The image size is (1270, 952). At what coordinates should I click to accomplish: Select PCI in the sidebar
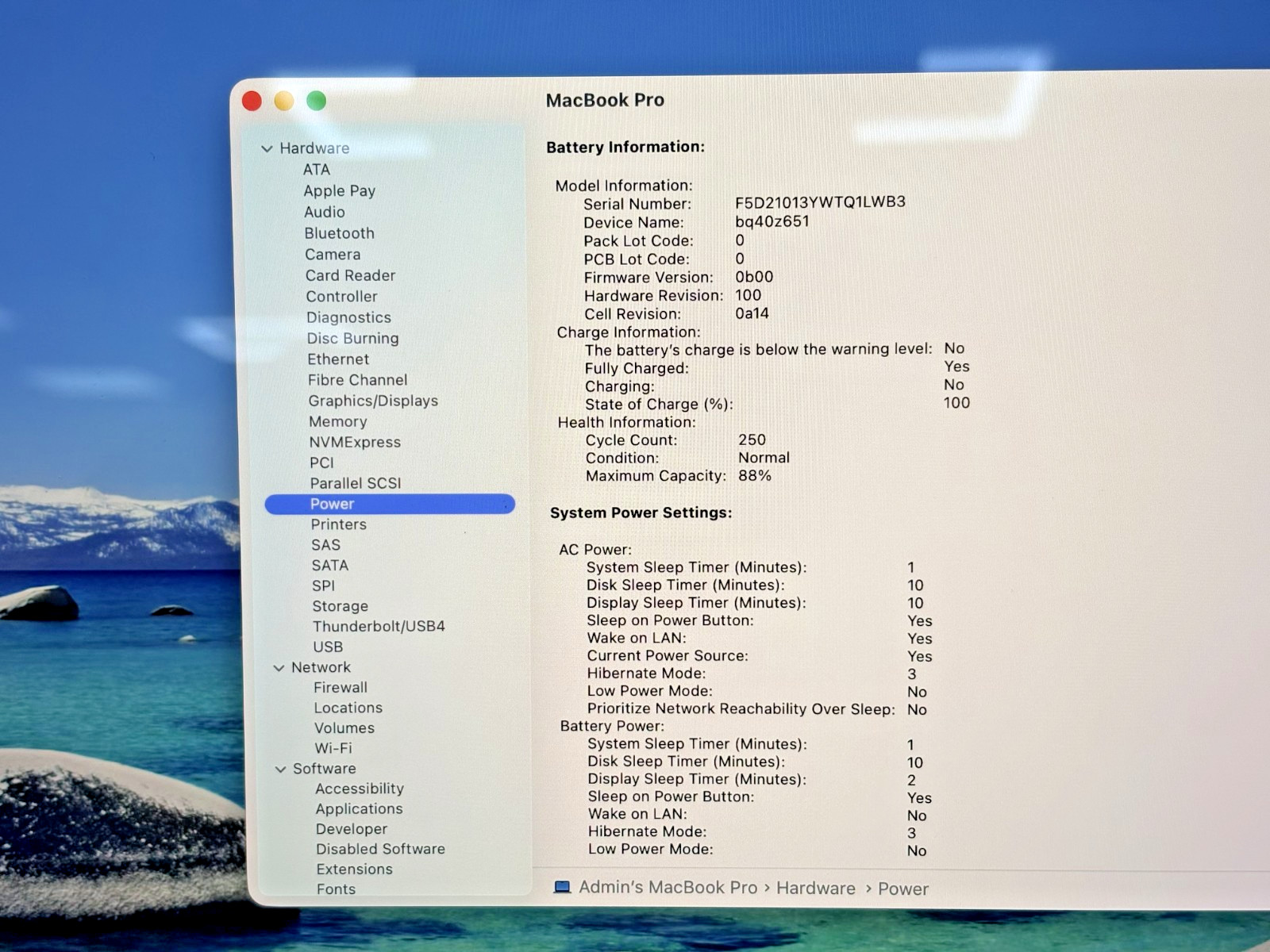coord(321,463)
